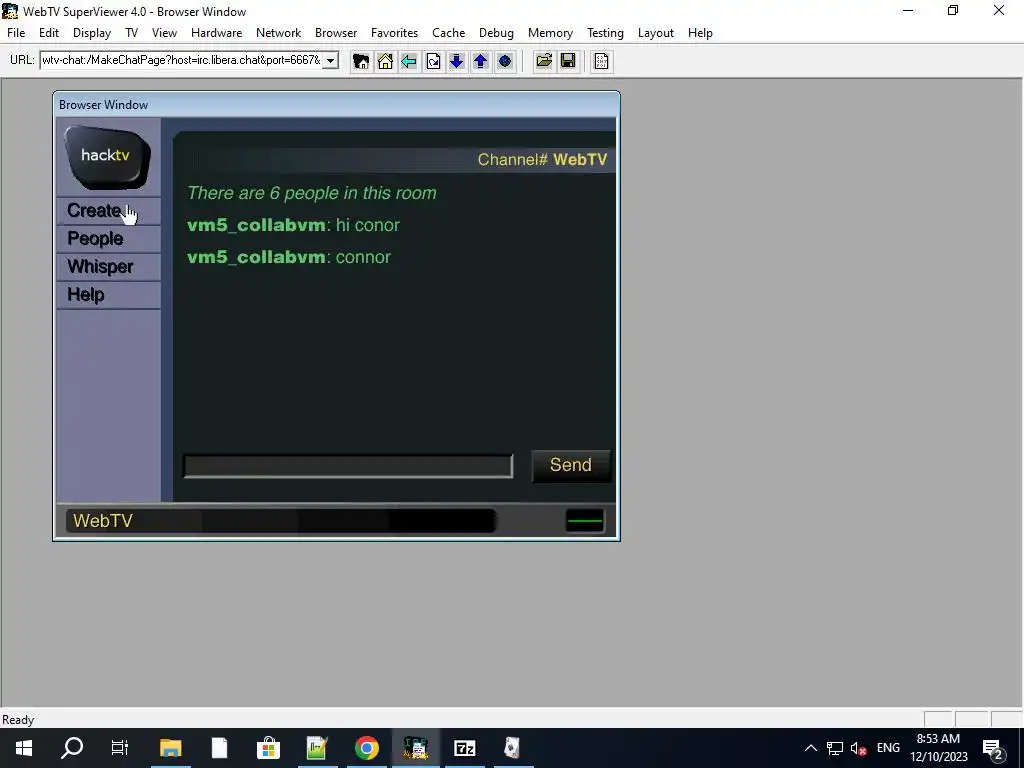Open the Favorites menu
This screenshot has height=768, width=1024.
394,33
